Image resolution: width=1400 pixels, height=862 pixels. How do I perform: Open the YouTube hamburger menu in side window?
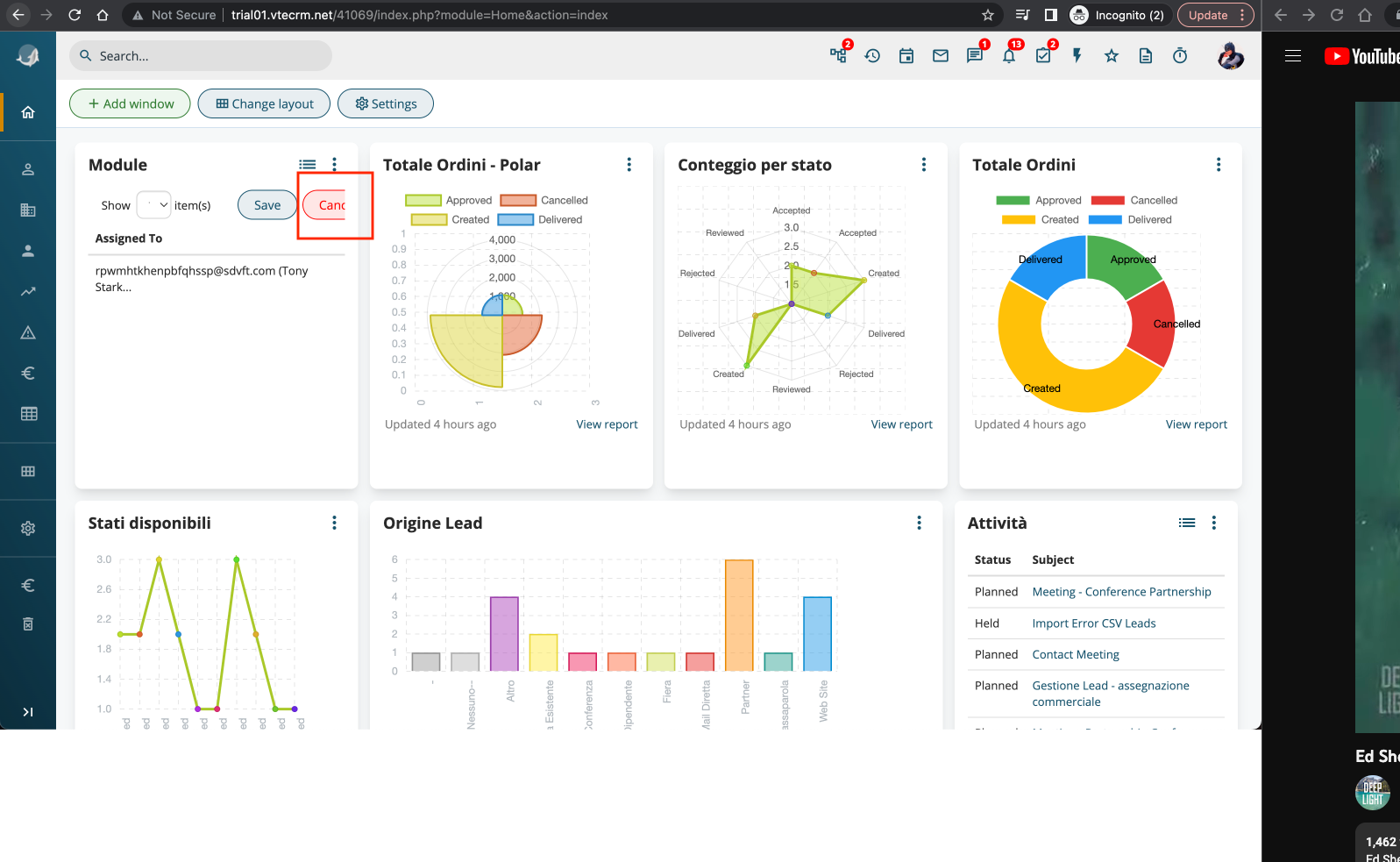1293,56
